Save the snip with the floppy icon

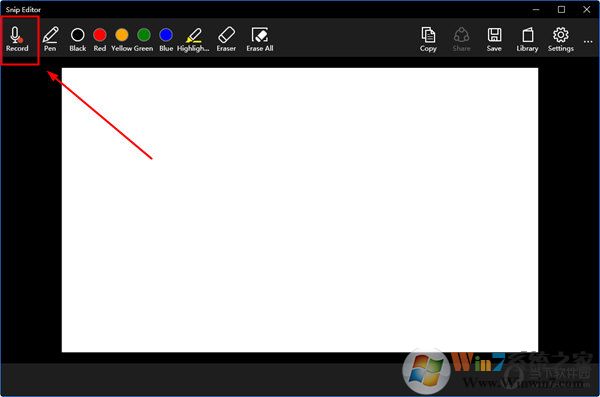494,39
